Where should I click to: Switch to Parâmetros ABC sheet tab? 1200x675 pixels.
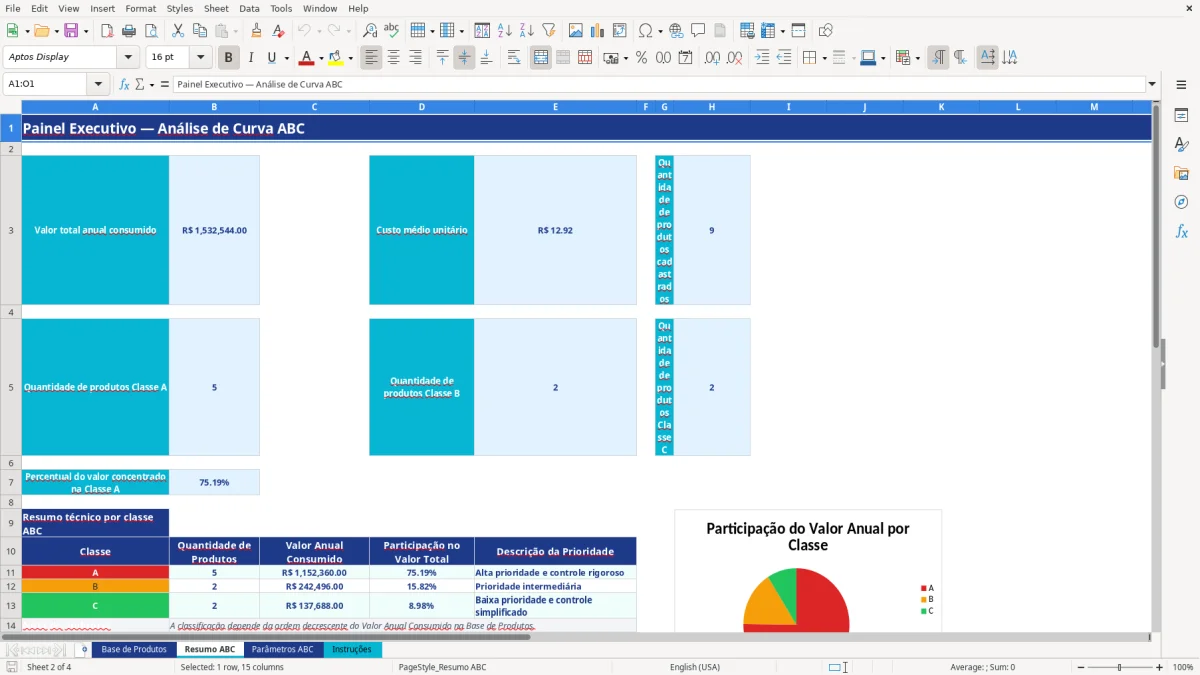pyautogui.click(x=282, y=649)
